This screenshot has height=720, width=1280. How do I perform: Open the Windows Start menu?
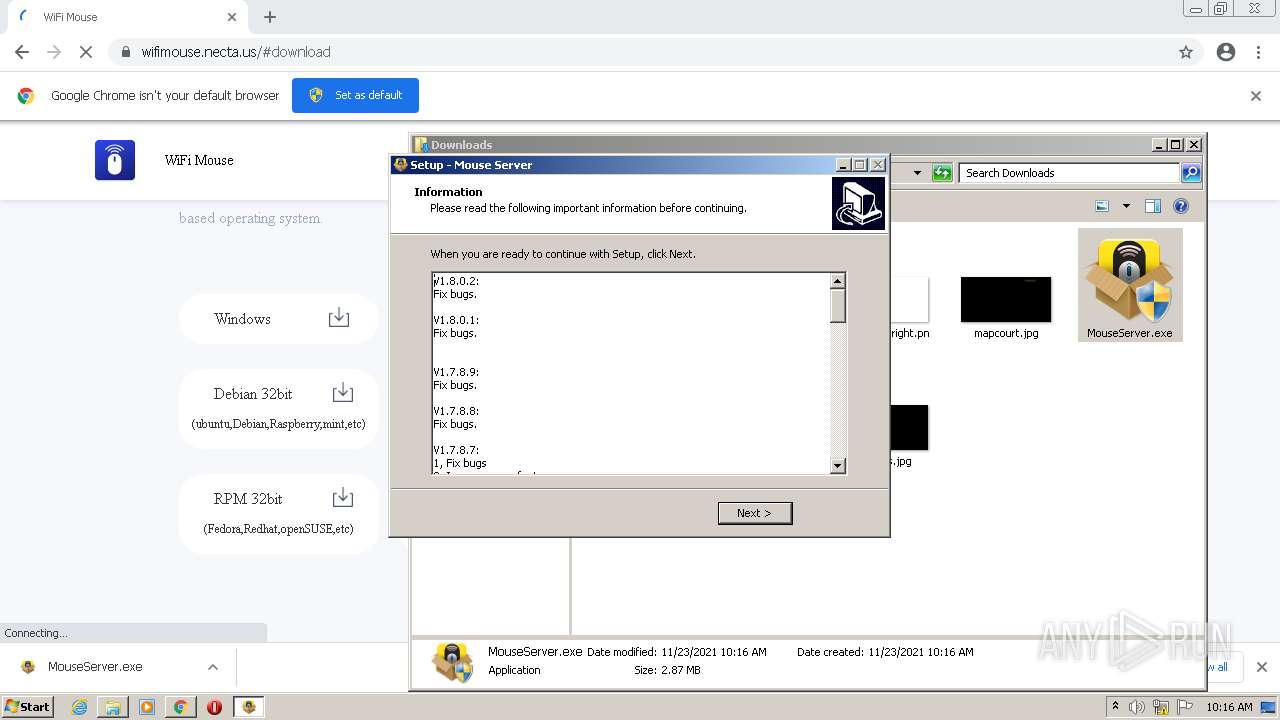pyautogui.click(x=27, y=706)
